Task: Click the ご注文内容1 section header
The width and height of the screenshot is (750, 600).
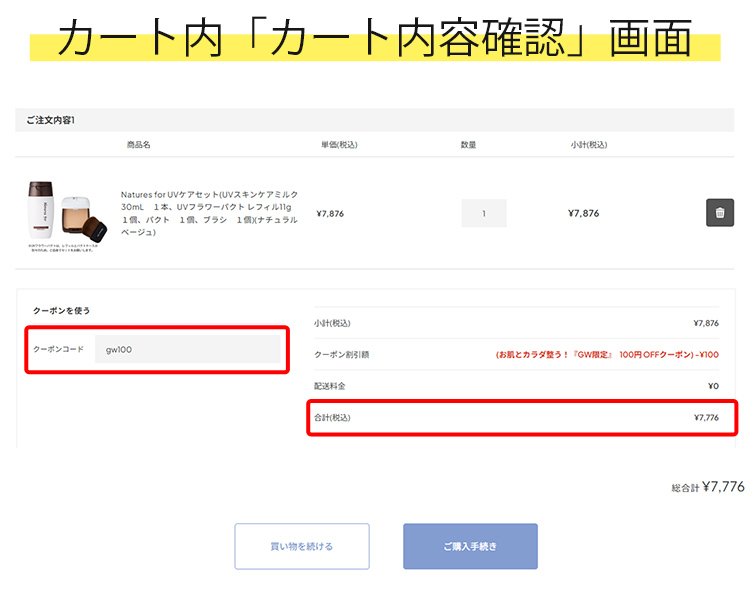Action: click(375, 120)
